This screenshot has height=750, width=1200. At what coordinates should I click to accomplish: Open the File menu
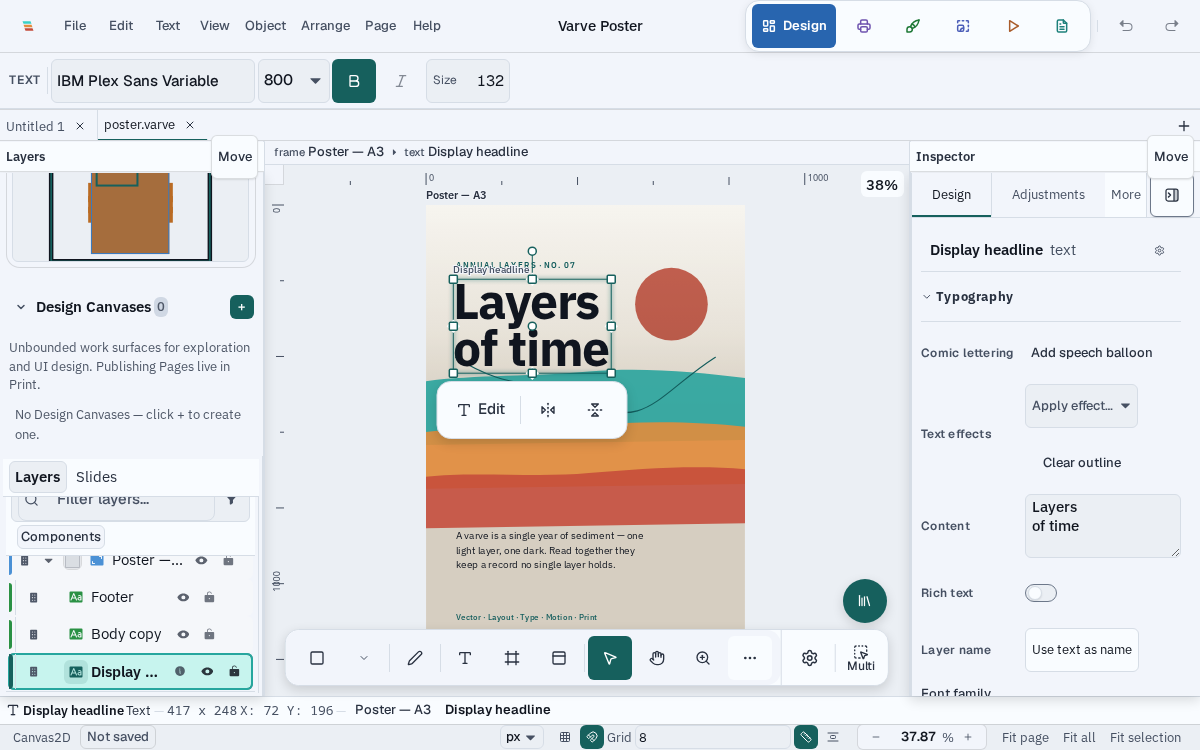[x=75, y=26]
